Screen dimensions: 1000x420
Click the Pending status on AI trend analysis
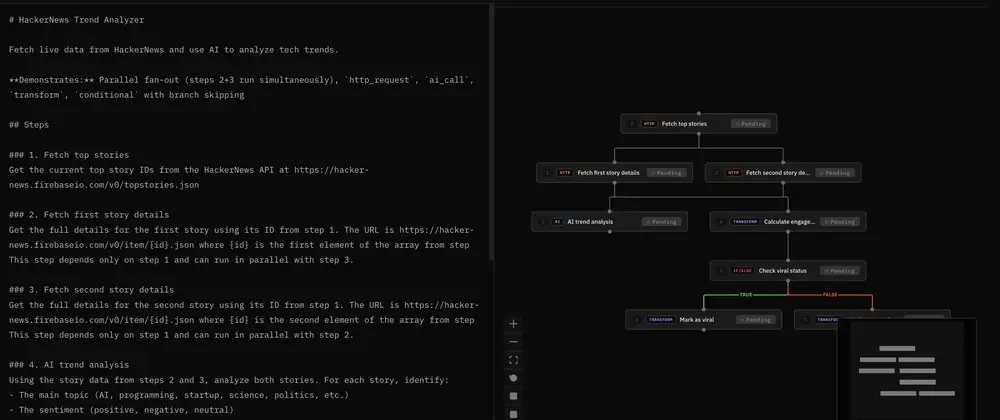(661, 222)
